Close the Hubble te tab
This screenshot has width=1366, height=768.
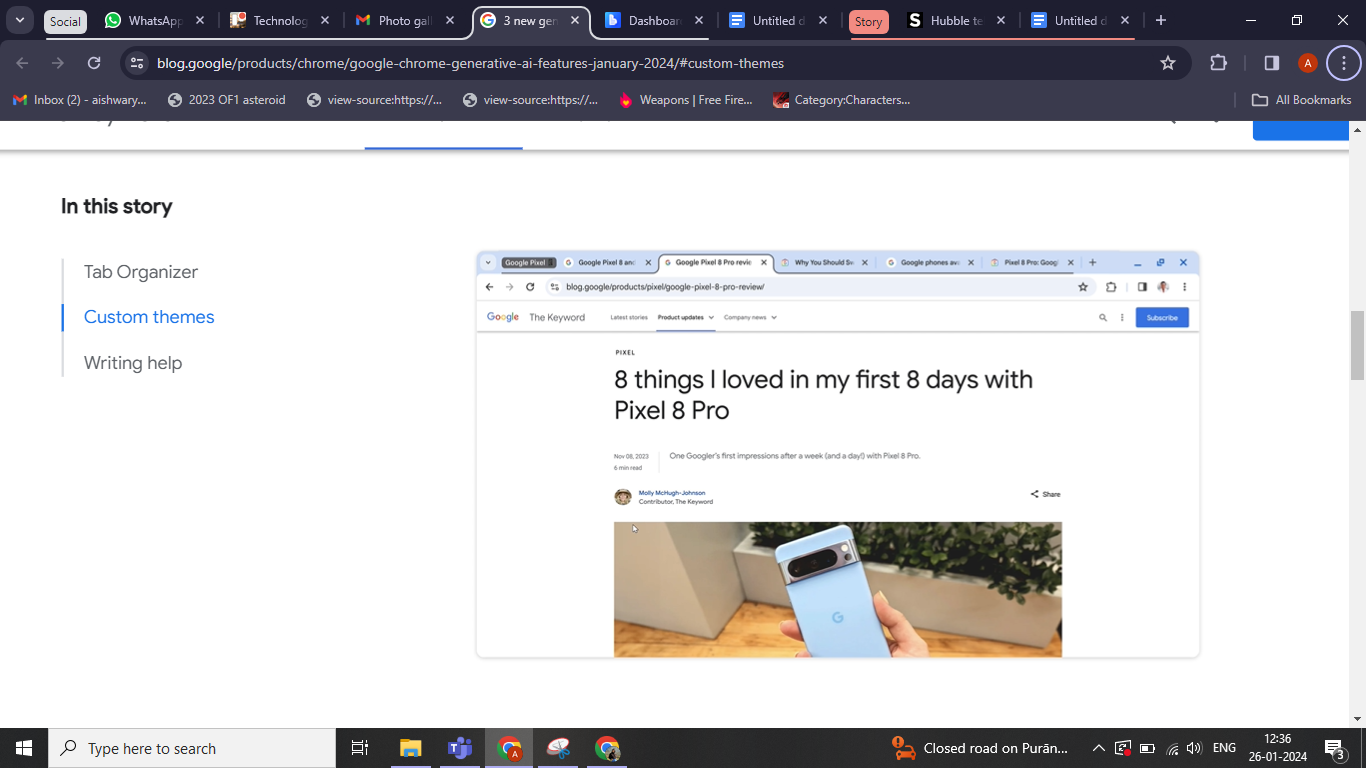coord(1001,20)
